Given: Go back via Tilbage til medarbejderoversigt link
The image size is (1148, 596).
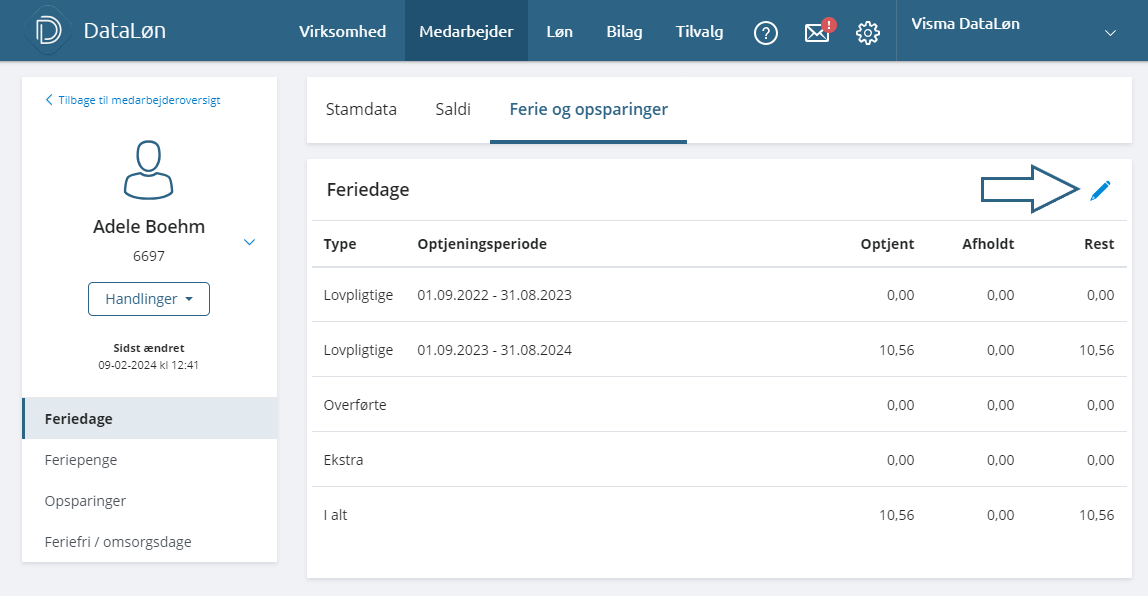Looking at the screenshot, I should tap(133, 100).
